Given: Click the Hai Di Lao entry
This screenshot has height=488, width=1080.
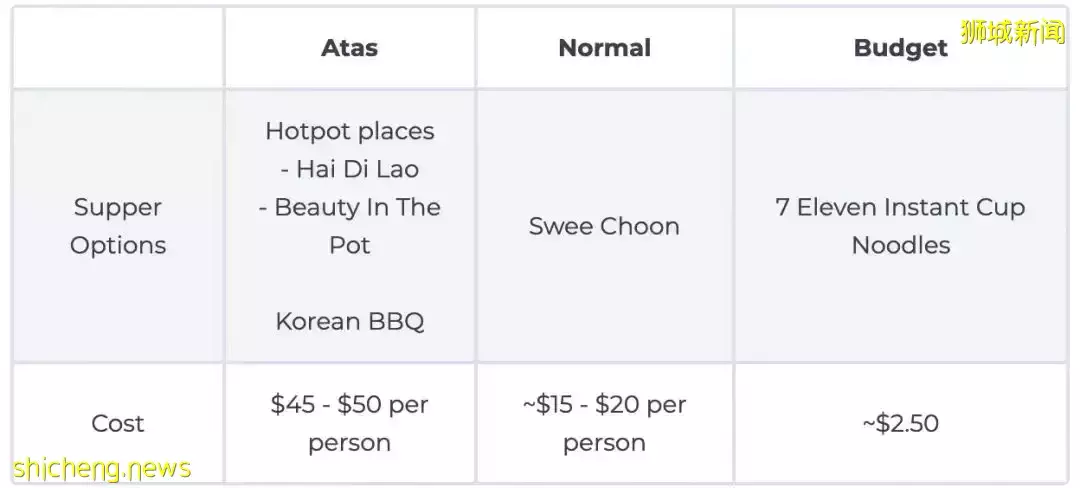Looking at the screenshot, I should (x=349, y=169).
